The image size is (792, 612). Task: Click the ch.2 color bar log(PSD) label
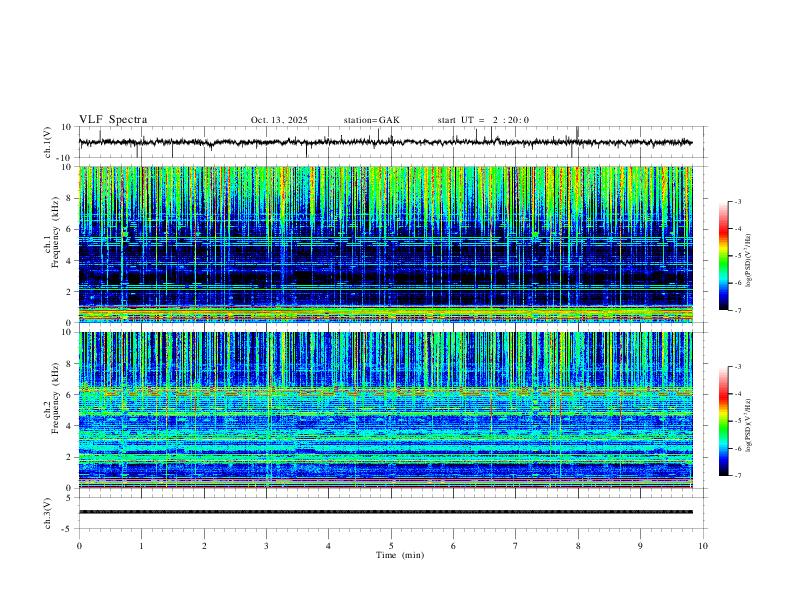pos(749,425)
